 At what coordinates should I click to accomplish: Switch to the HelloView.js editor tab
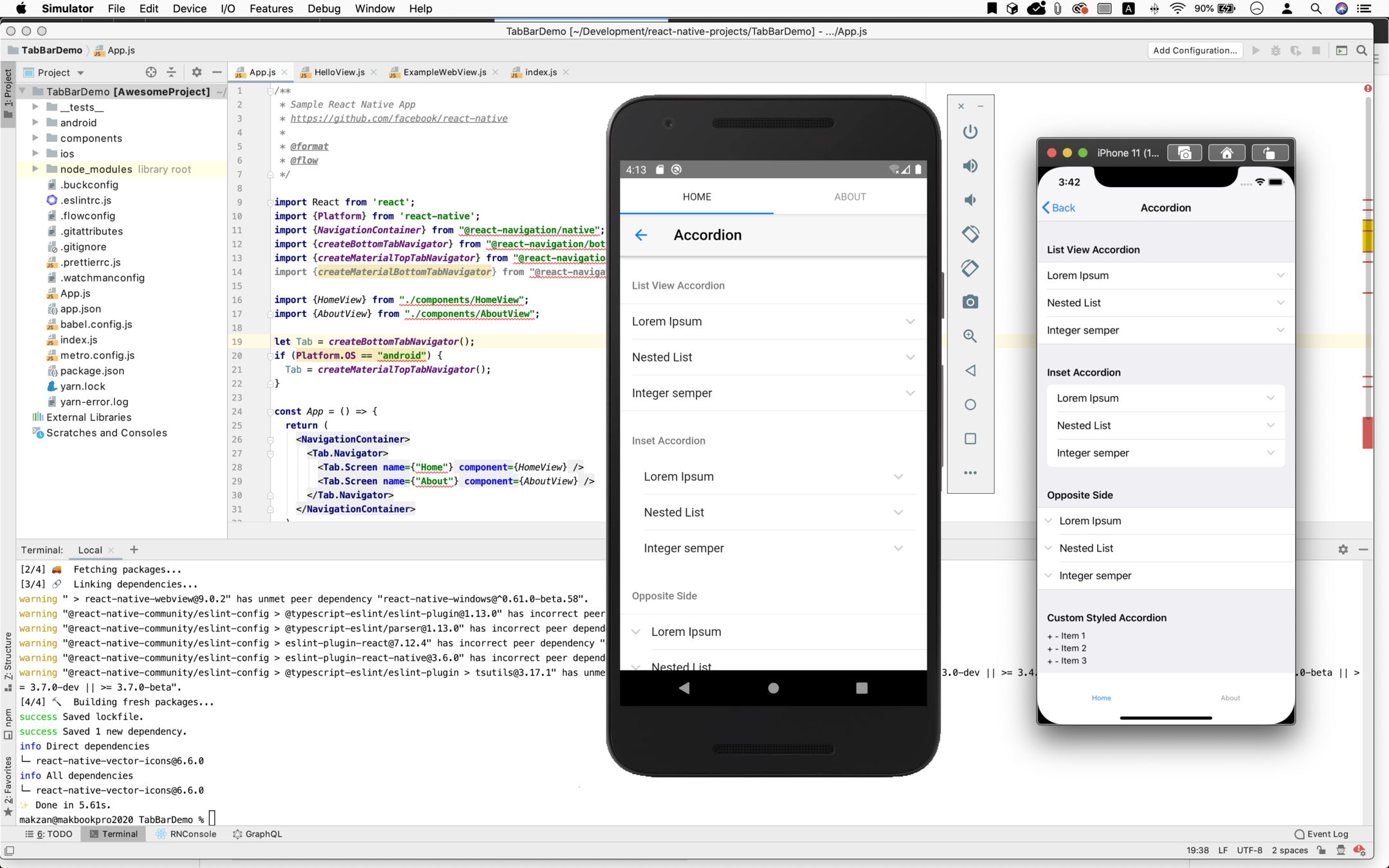pyautogui.click(x=339, y=72)
